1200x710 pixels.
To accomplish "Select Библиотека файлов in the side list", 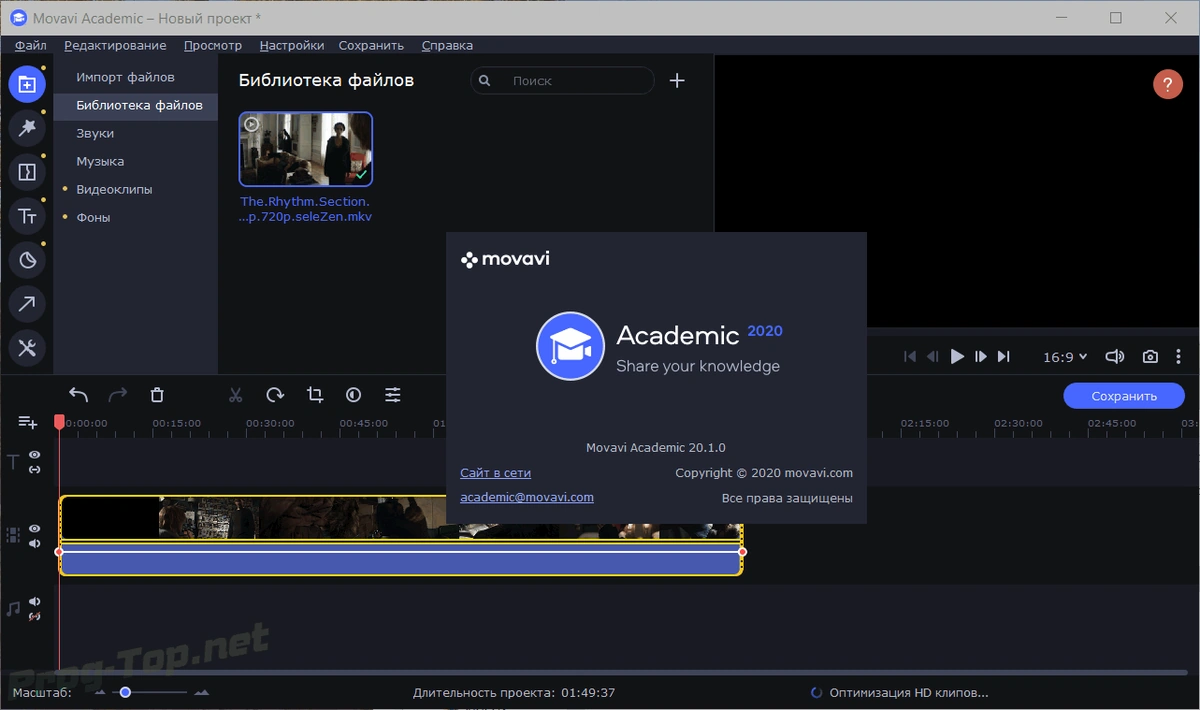I will [x=136, y=105].
